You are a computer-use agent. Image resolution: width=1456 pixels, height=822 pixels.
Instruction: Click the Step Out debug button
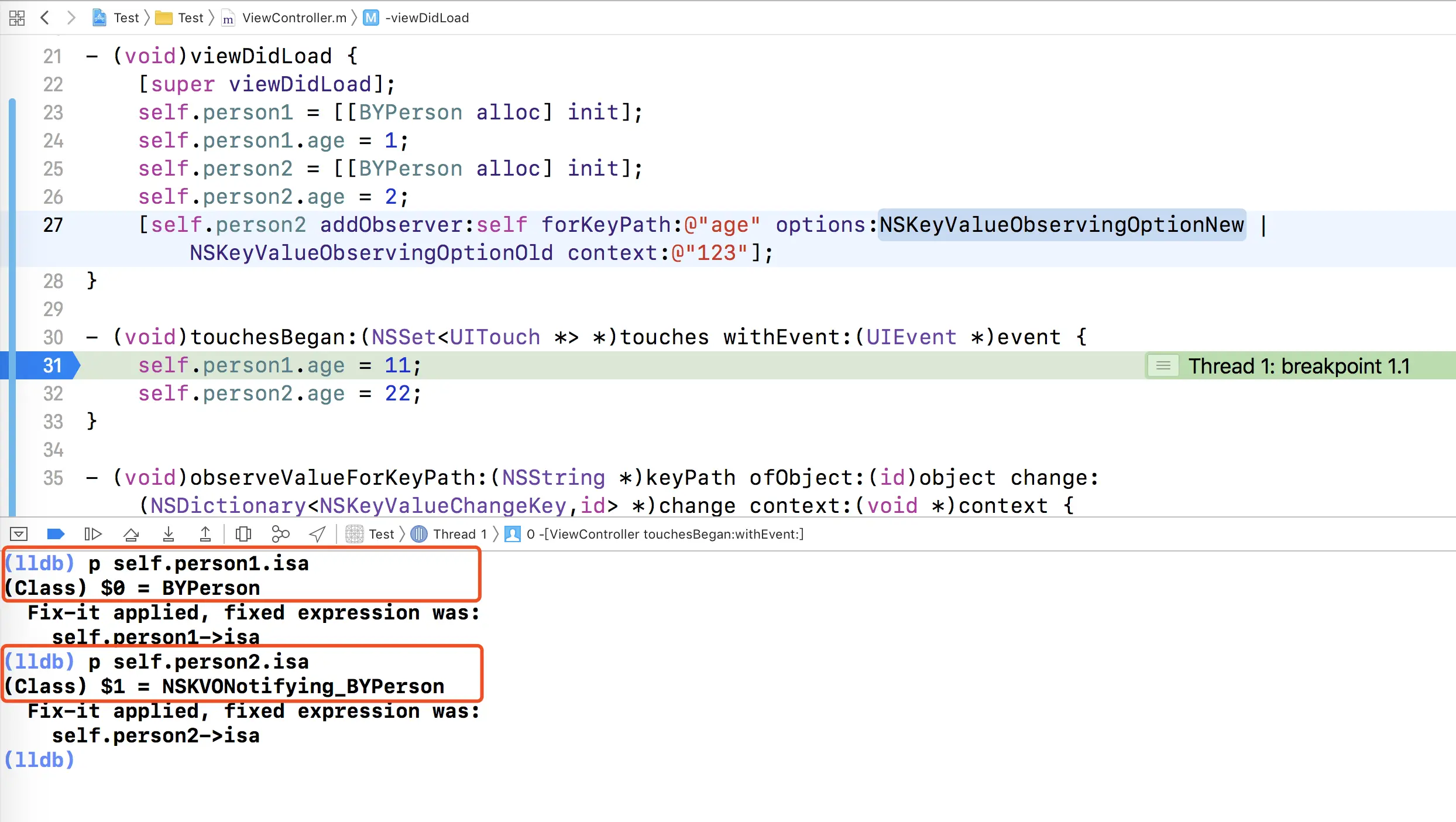coord(205,534)
